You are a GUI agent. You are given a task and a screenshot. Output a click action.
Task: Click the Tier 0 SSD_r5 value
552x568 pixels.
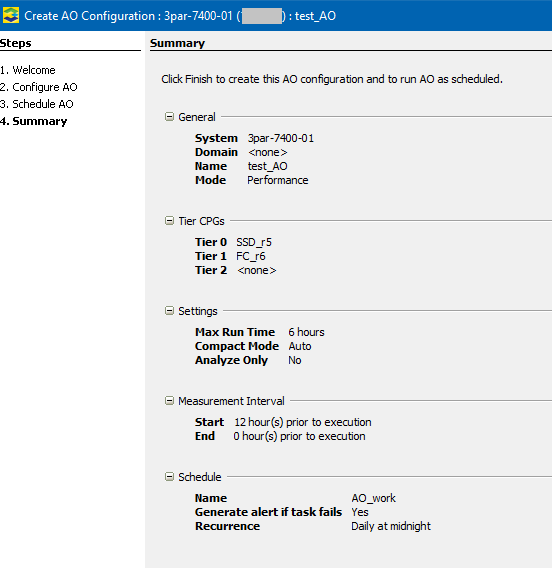click(254, 242)
